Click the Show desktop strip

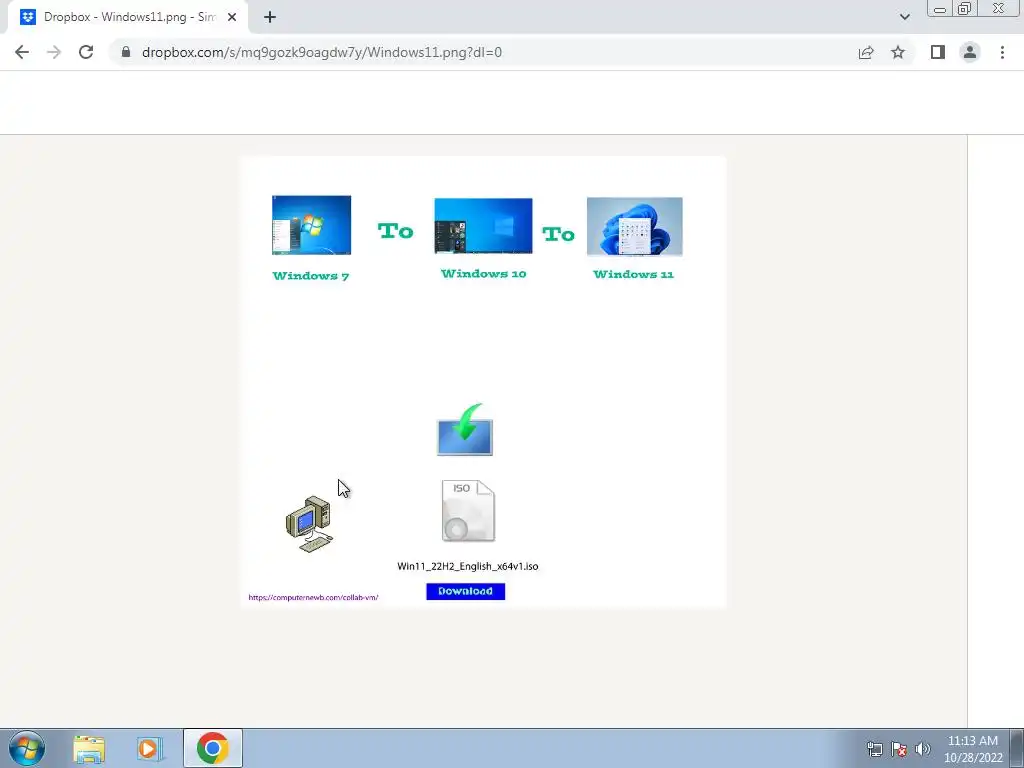point(1017,748)
